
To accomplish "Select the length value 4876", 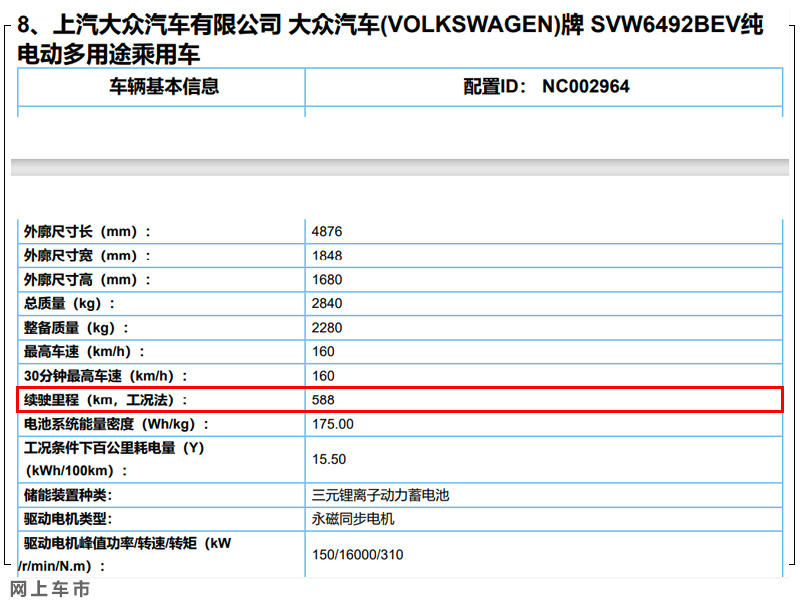I will (x=327, y=232).
